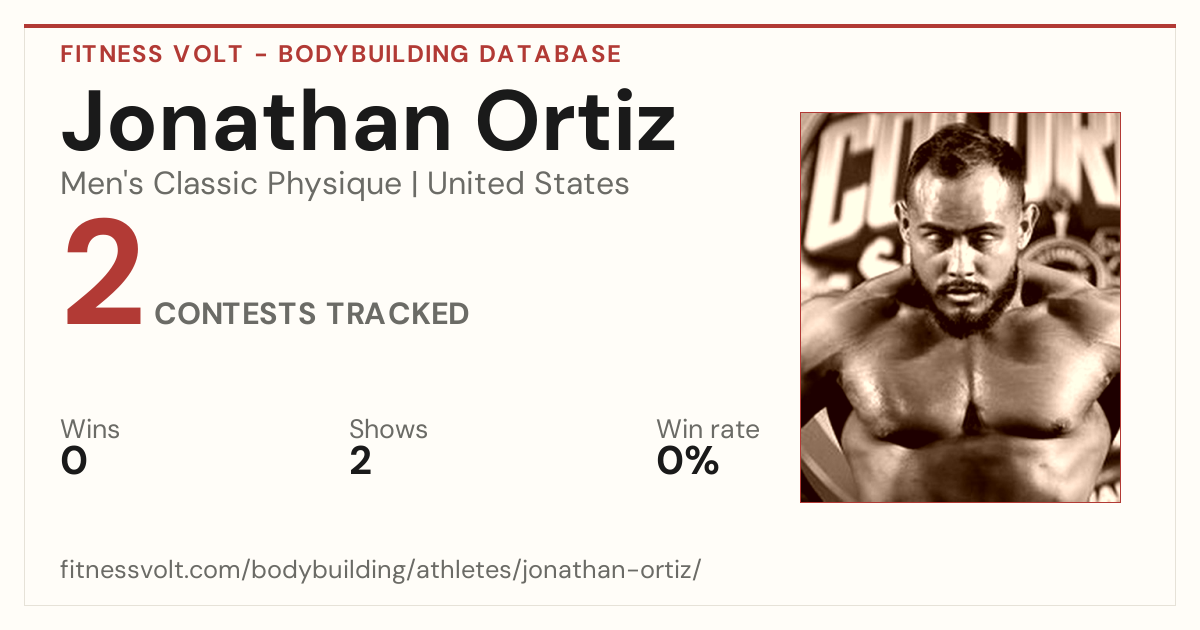Screen dimensions: 1200x630
Task: Click the Wins stat label
Action: [x=90, y=430]
